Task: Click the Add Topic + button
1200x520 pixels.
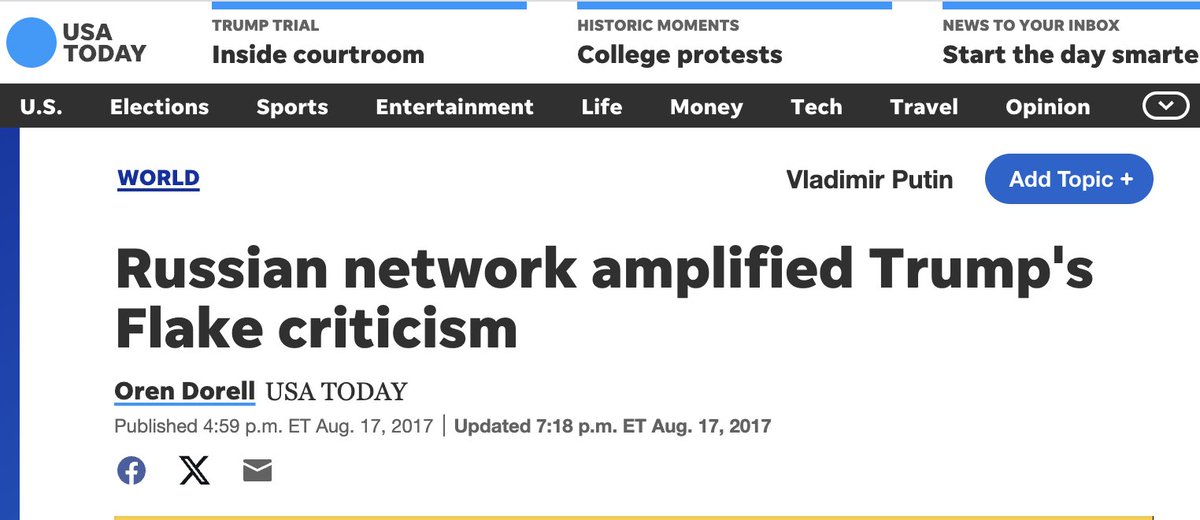Action: point(1069,180)
